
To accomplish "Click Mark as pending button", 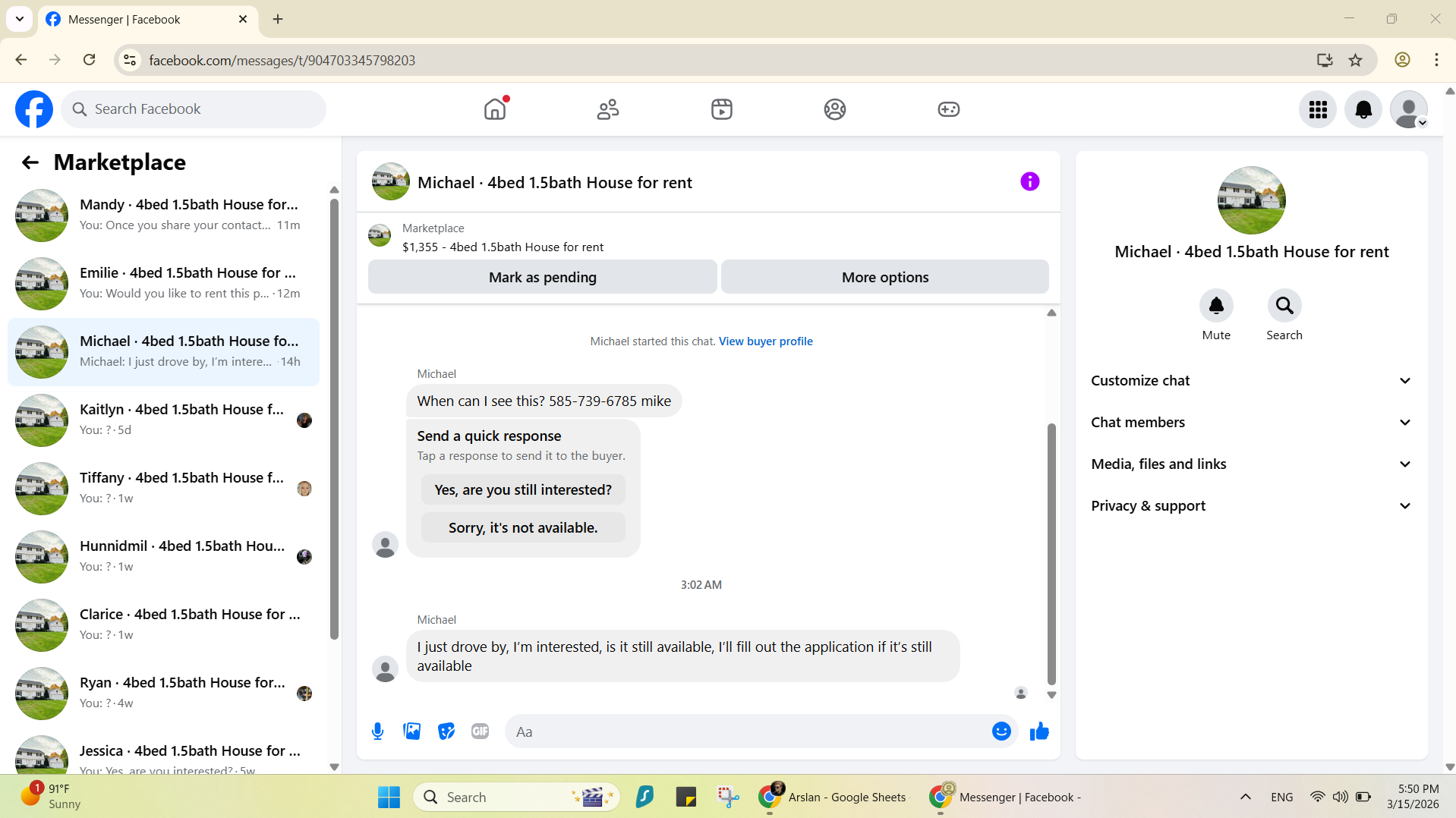I will pos(543,277).
